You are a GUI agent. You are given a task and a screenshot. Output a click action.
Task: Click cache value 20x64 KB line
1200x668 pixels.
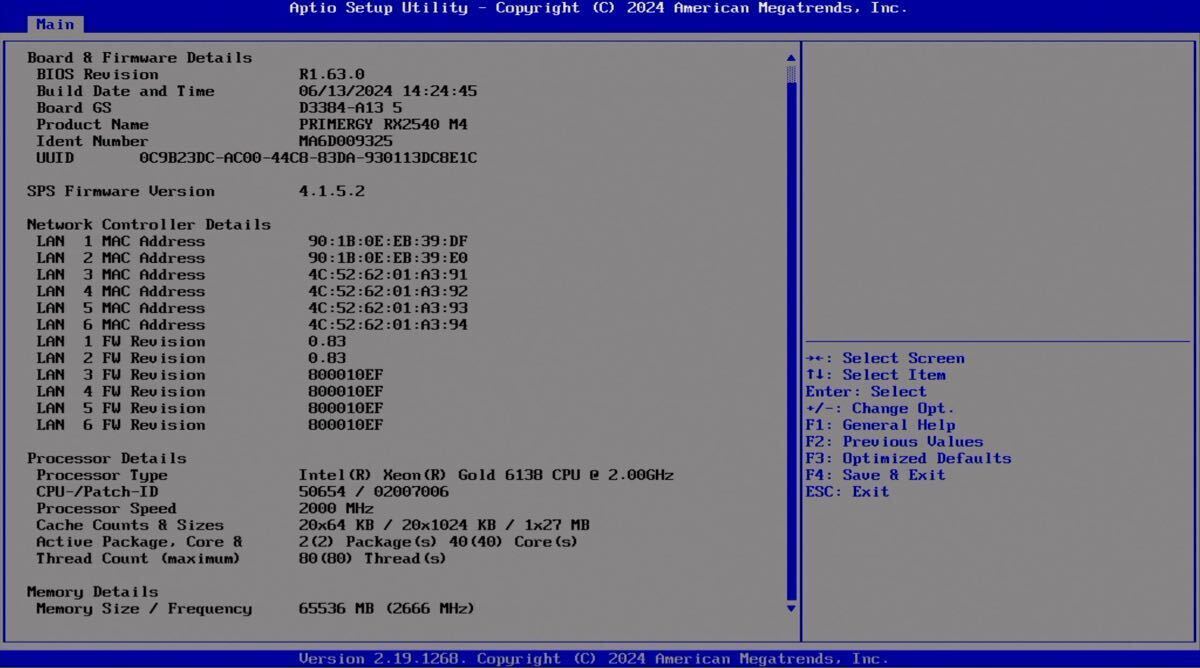[x=444, y=525]
